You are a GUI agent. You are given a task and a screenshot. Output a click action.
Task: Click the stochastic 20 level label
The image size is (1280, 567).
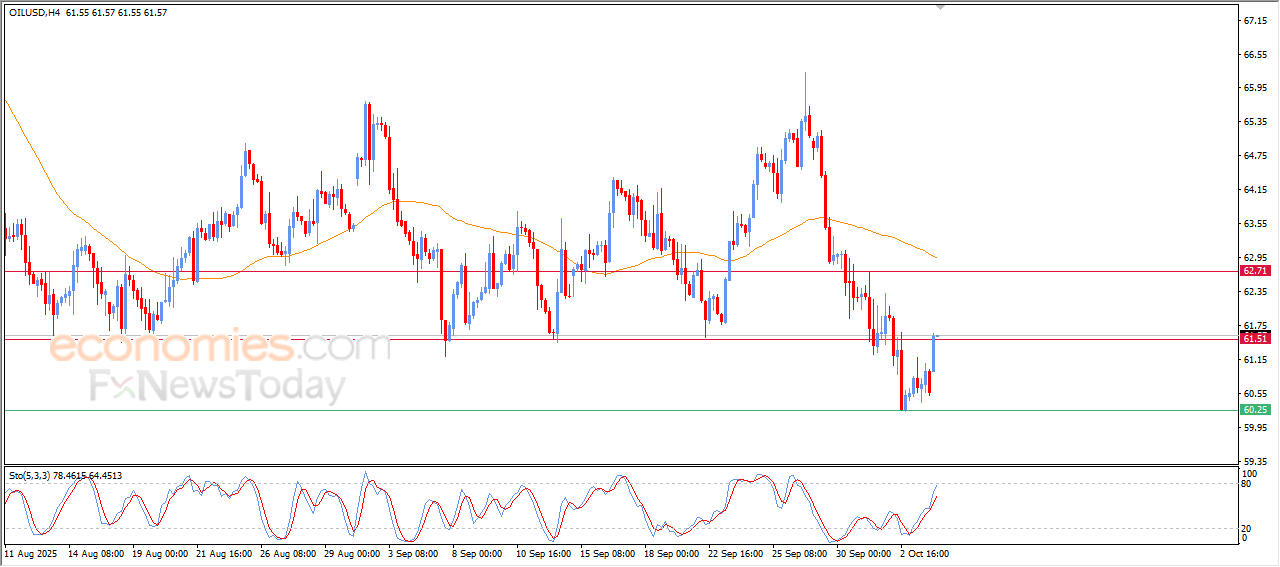click(1247, 528)
